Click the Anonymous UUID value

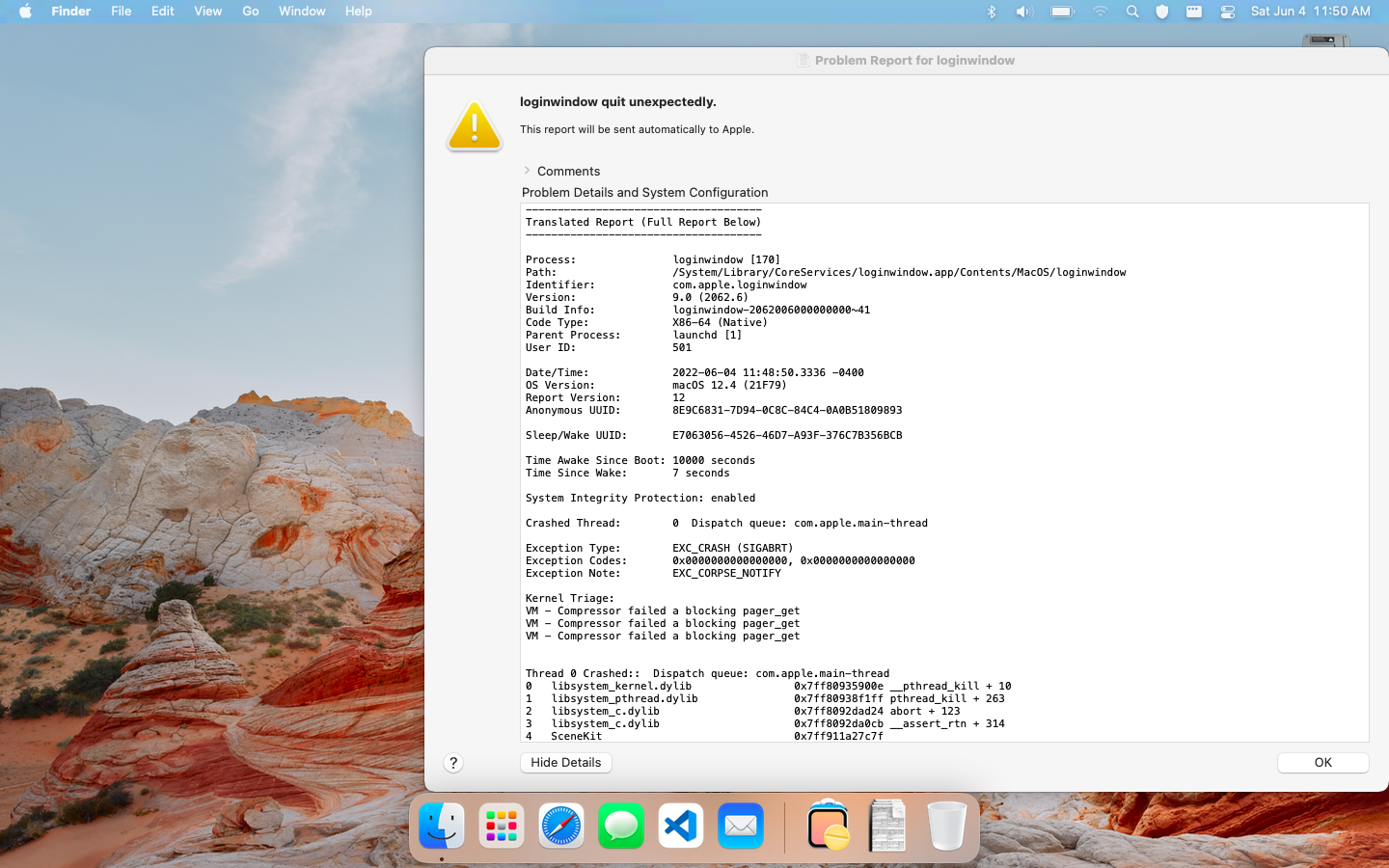coord(788,411)
